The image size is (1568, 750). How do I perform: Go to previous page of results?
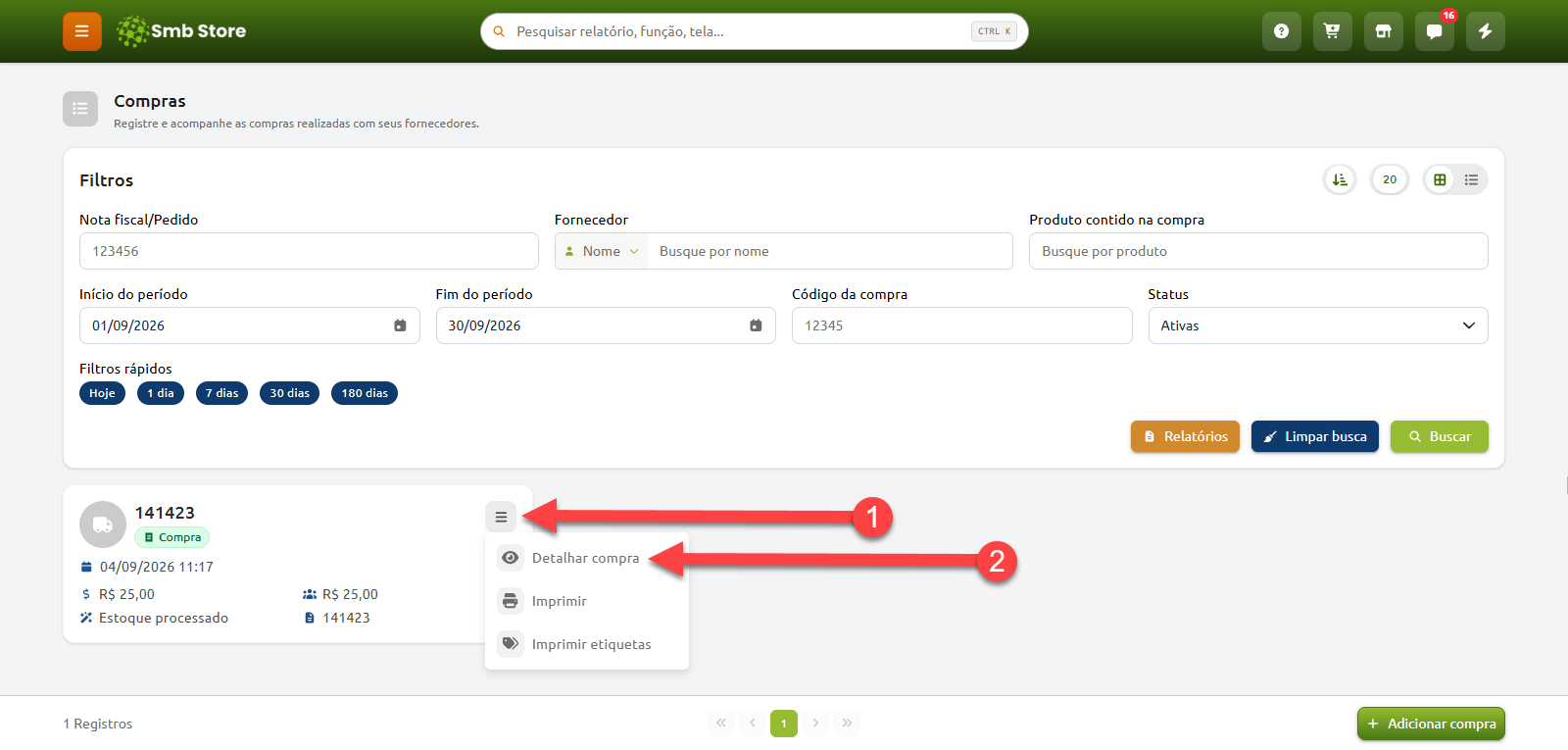(753, 724)
